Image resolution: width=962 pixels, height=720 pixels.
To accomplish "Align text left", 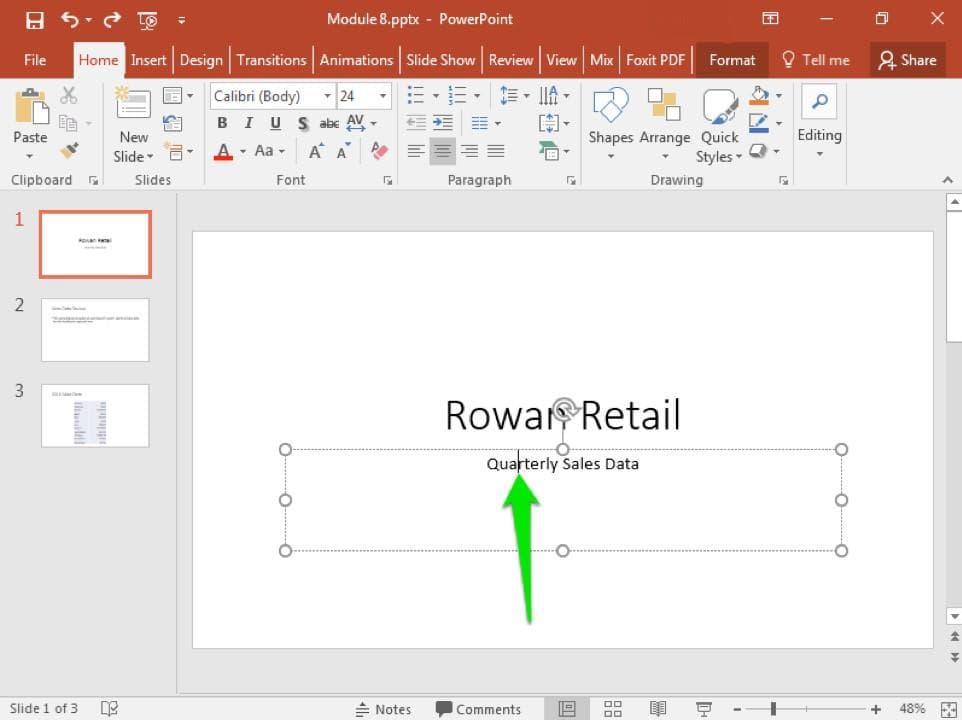I will click(416, 150).
